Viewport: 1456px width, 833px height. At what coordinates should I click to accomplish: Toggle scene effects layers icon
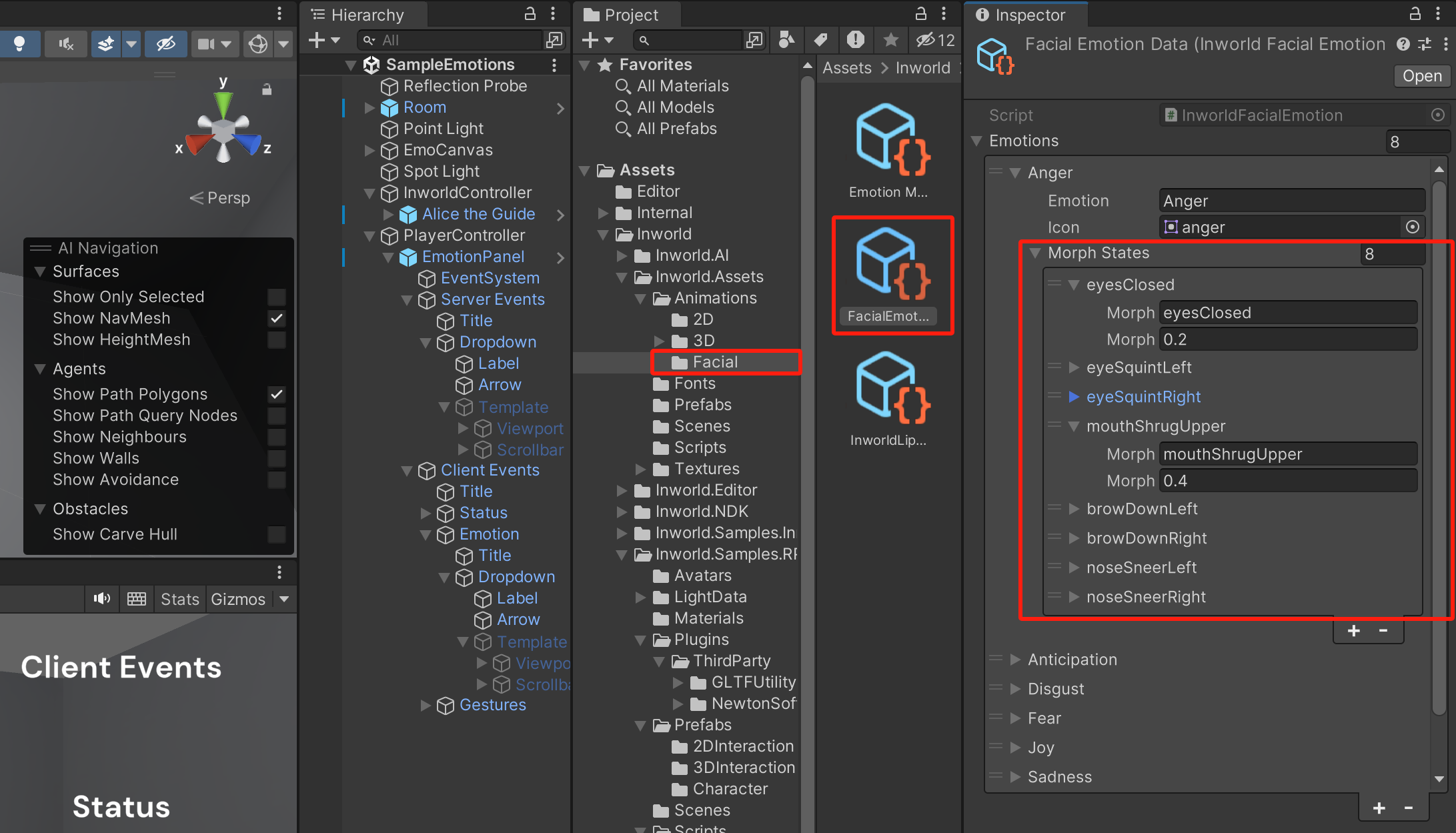106,44
